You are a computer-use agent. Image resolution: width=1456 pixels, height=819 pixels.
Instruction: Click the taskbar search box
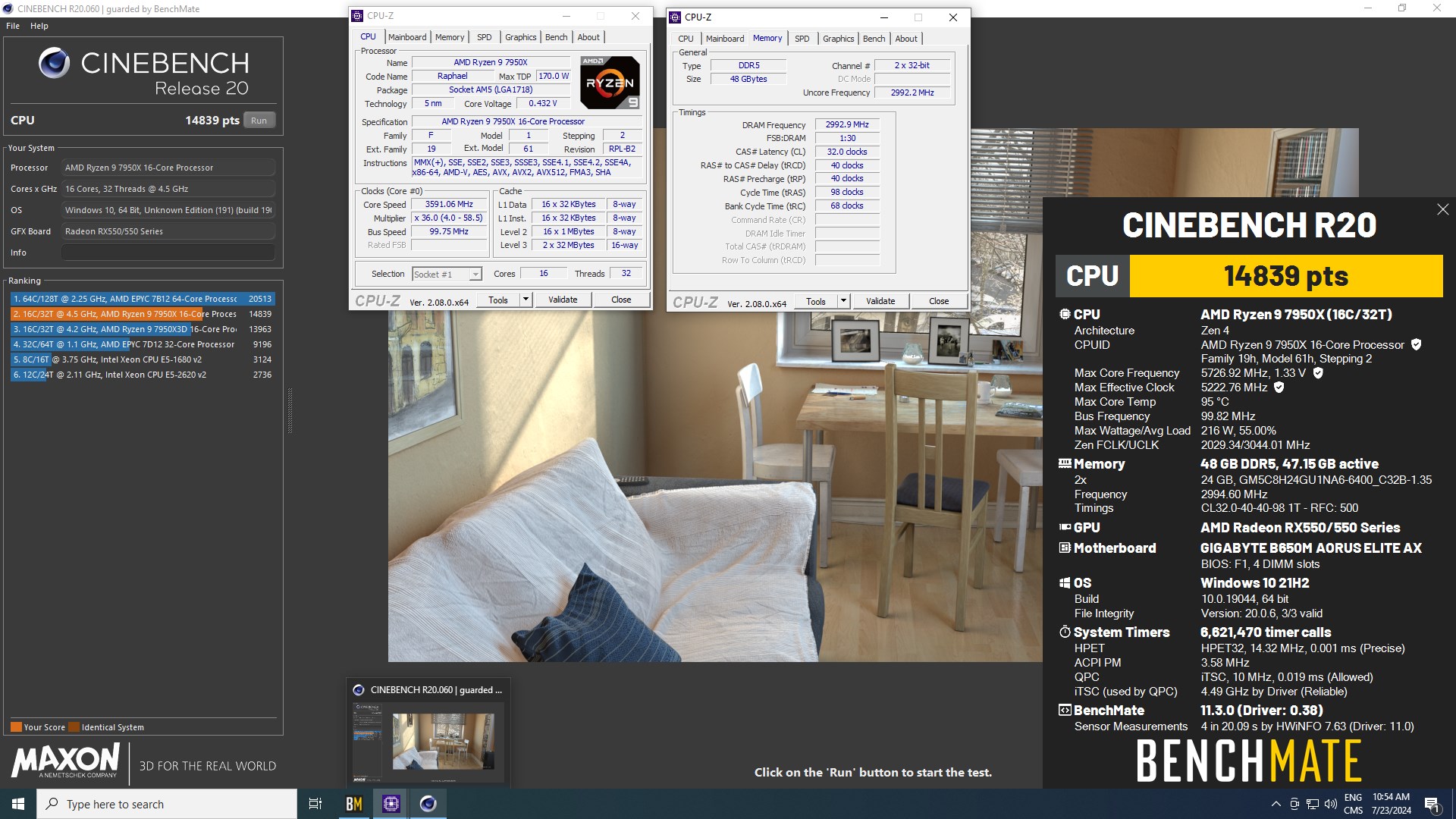tap(167, 804)
